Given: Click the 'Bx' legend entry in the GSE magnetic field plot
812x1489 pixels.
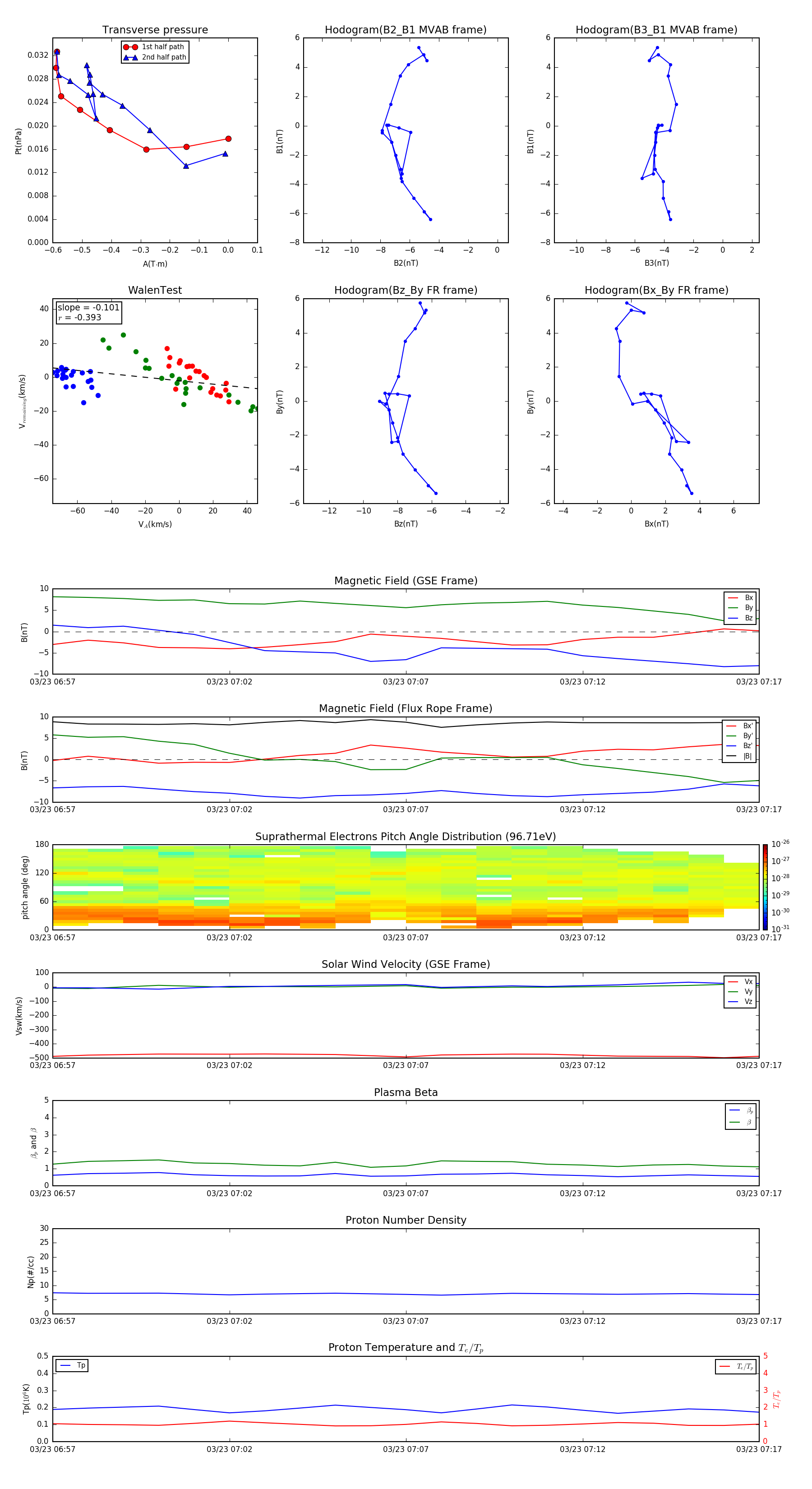Looking at the screenshot, I should [740, 598].
